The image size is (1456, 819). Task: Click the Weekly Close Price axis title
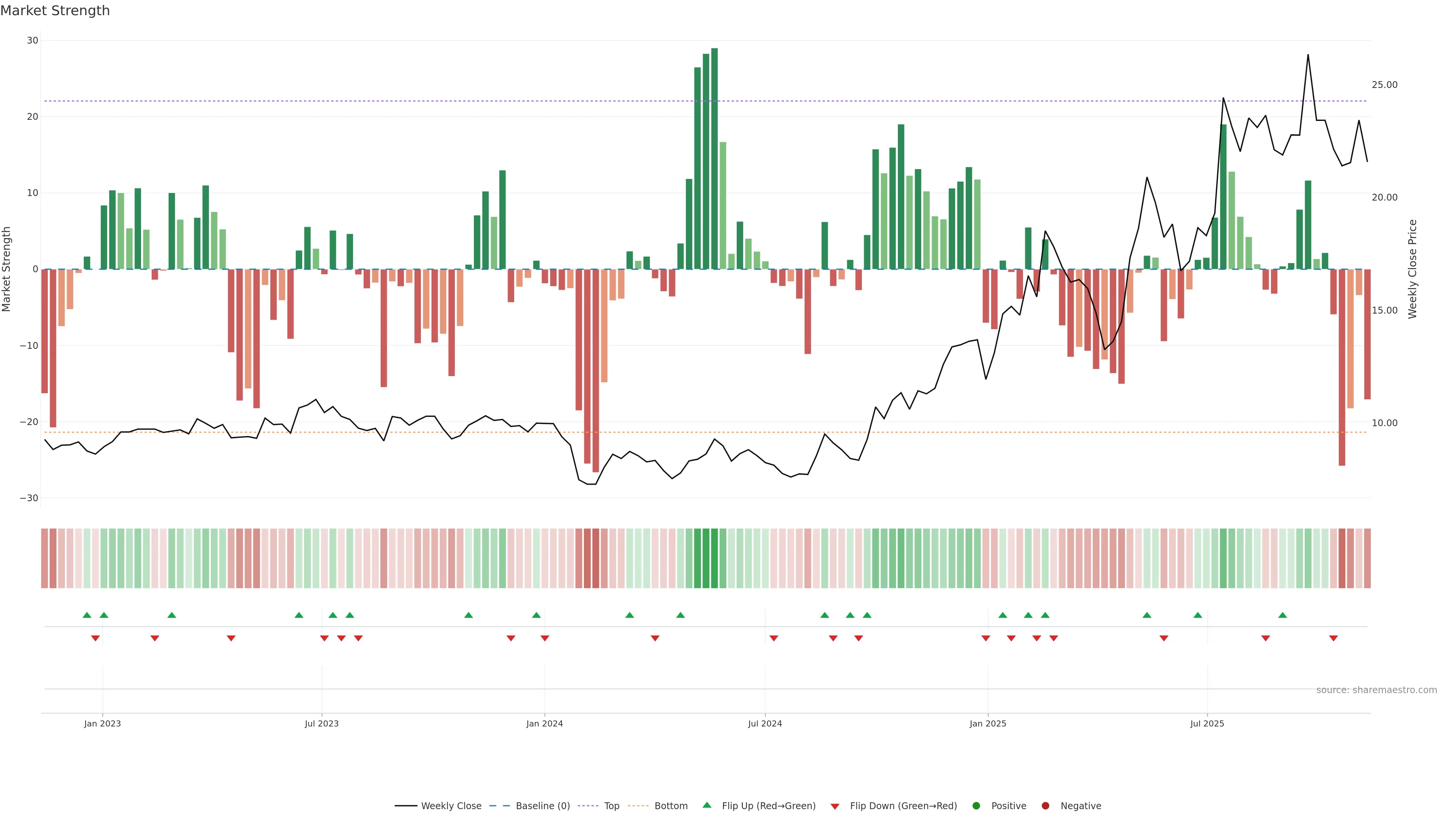pos(1412,269)
